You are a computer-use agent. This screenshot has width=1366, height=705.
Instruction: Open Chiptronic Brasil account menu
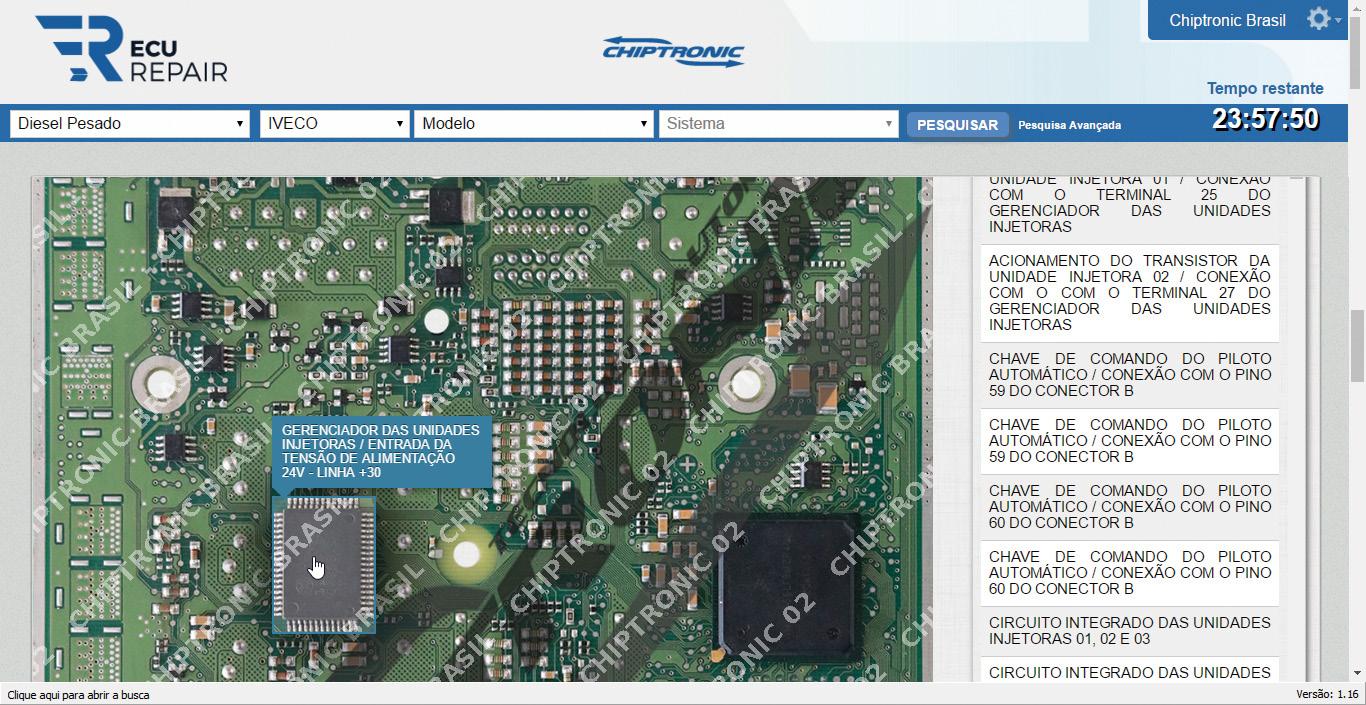pos(1227,20)
